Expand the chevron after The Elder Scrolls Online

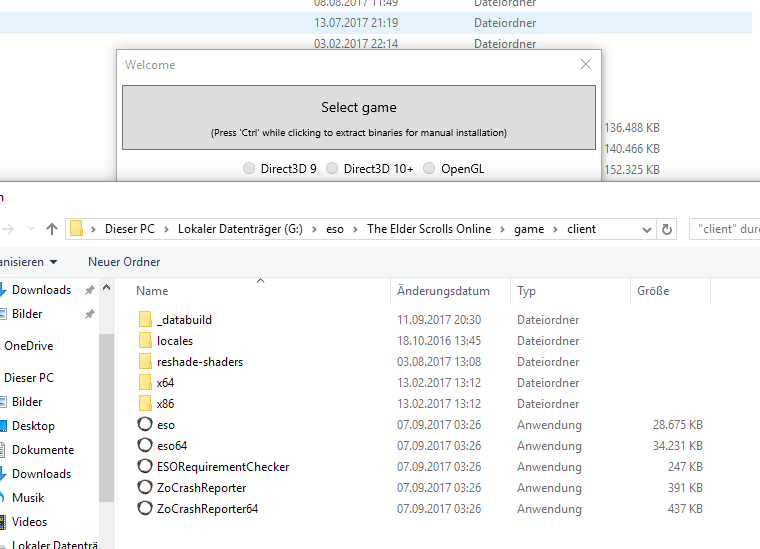click(503, 229)
